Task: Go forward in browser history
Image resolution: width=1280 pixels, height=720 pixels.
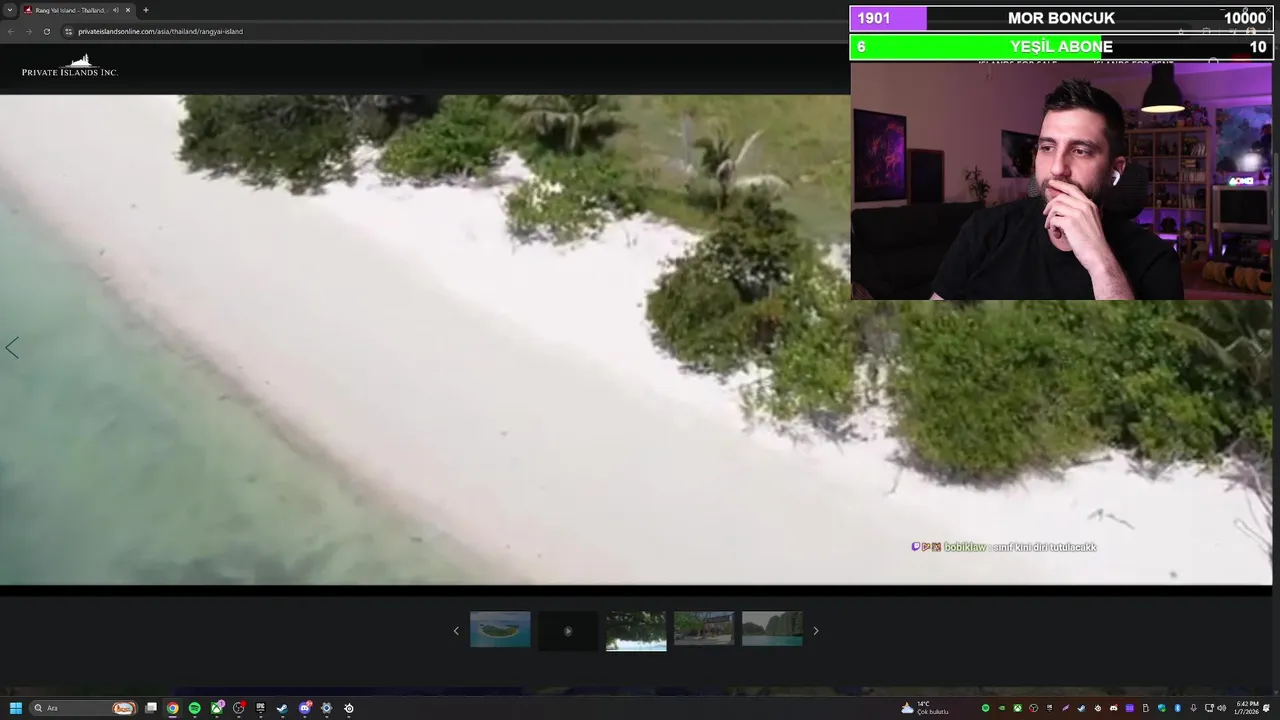Action: [x=28, y=31]
